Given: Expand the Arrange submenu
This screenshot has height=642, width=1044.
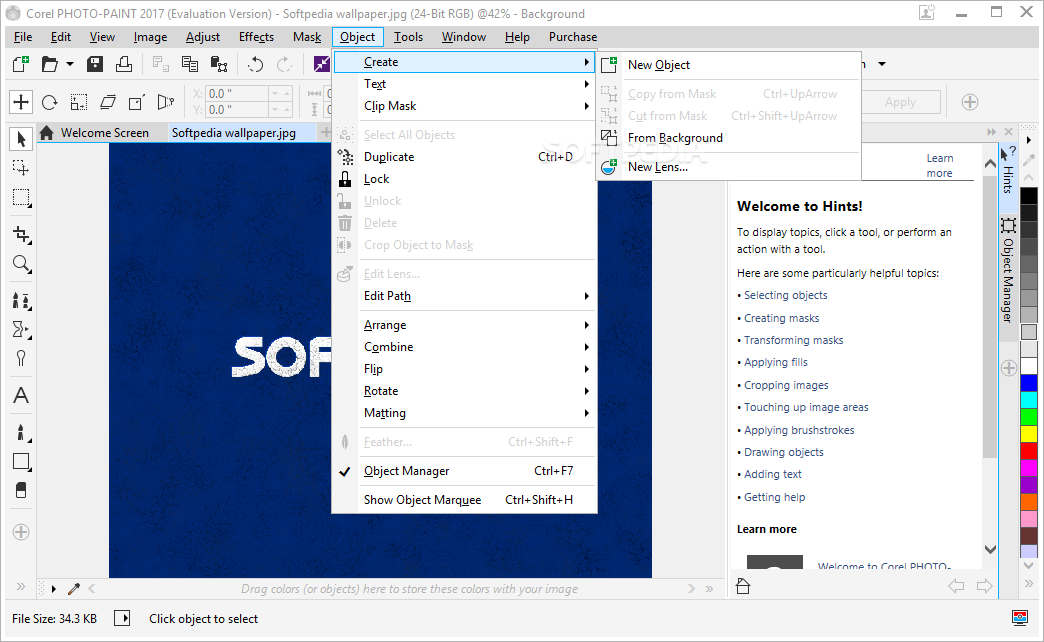Looking at the screenshot, I should pyautogui.click(x=465, y=324).
